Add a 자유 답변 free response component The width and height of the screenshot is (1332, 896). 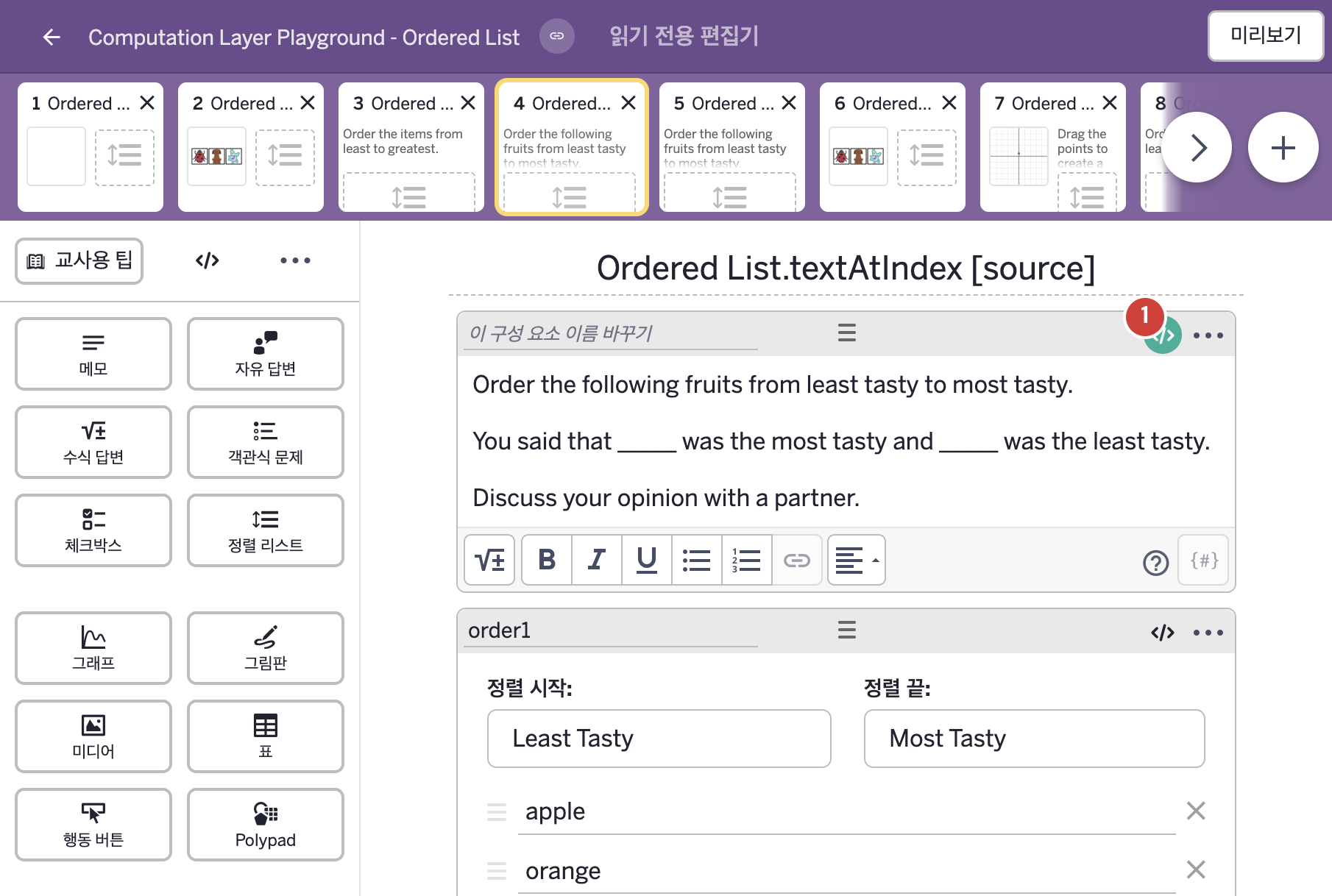tap(266, 354)
